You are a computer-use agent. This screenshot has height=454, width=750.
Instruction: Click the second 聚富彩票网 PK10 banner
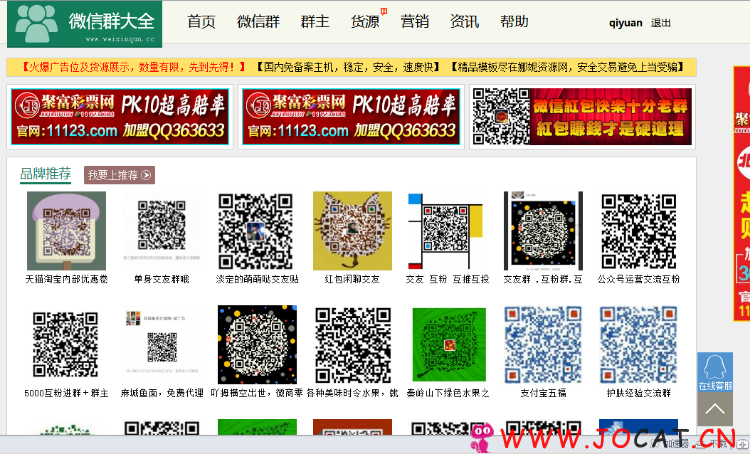point(351,117)
